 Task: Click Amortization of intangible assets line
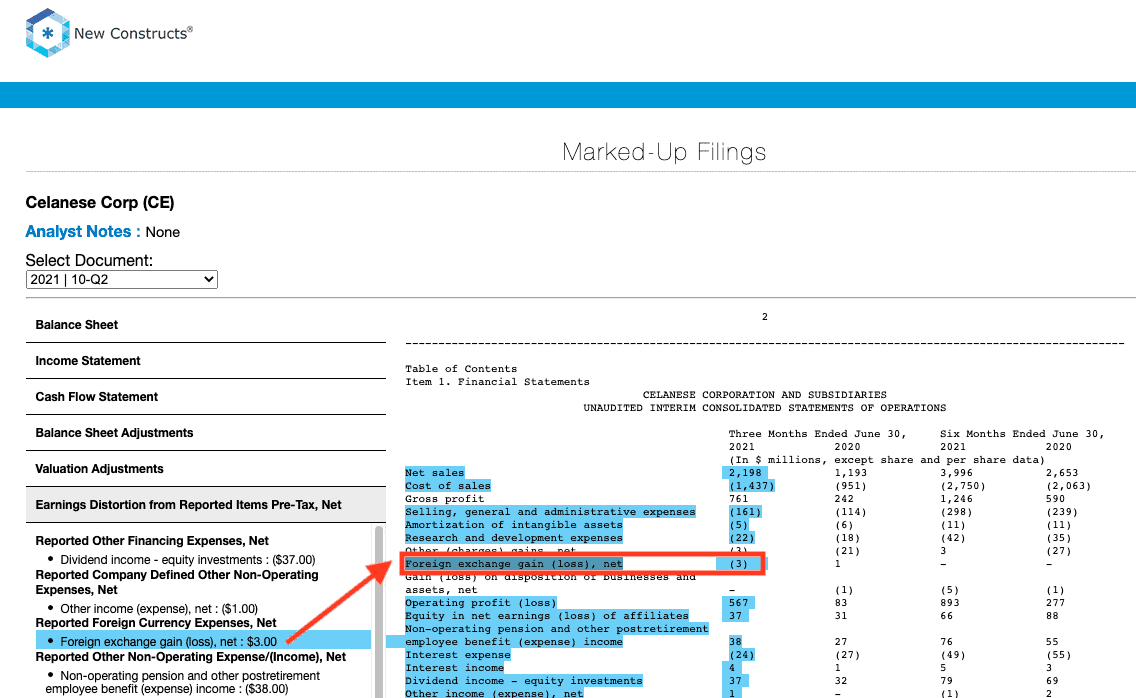pyautogui.click(x=513, y=525)
